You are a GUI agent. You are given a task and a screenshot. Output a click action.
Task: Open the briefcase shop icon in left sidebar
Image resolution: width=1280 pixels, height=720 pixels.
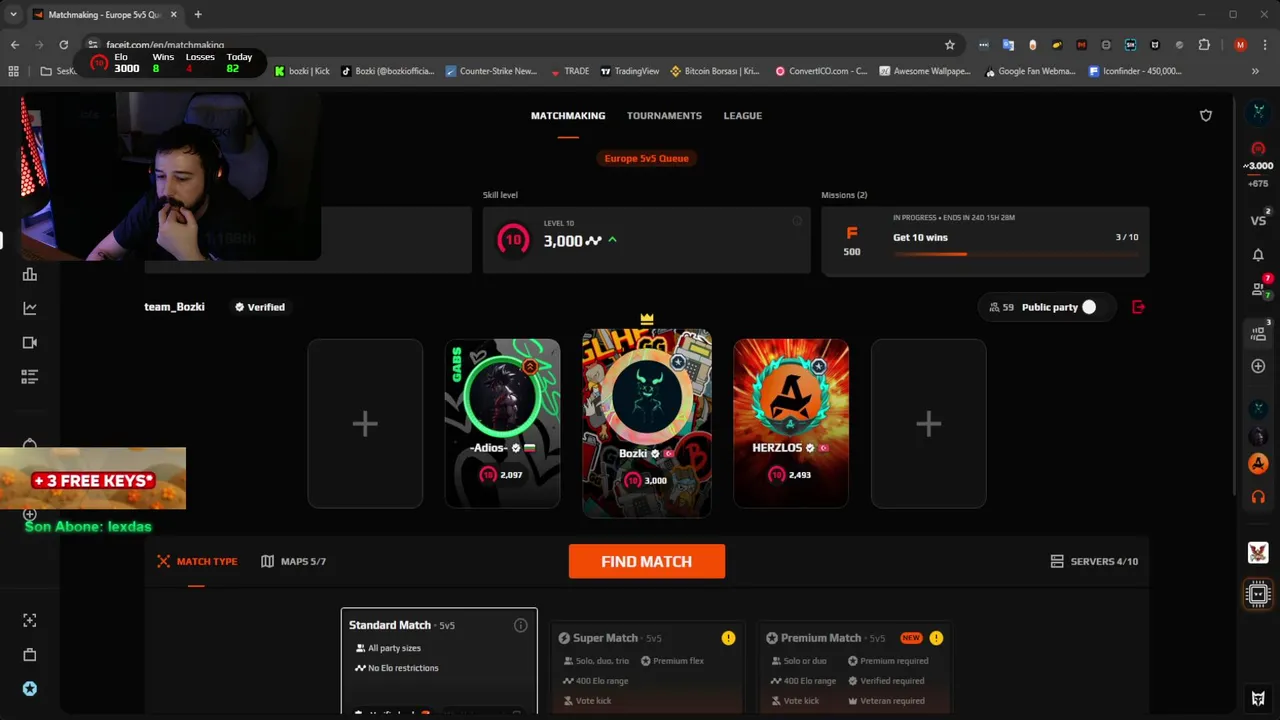30,655
